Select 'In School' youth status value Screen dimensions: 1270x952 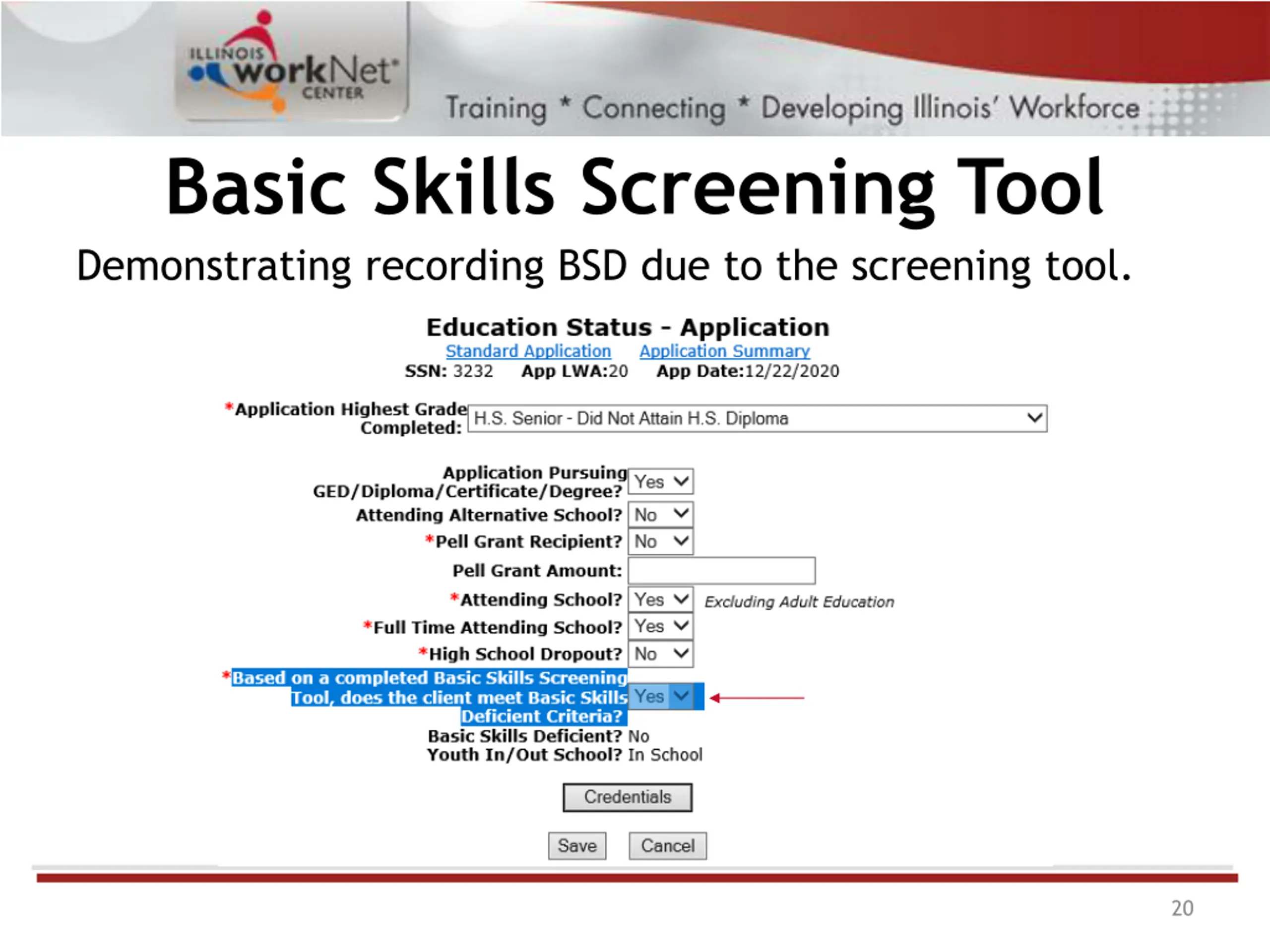(x=665, y=755)
